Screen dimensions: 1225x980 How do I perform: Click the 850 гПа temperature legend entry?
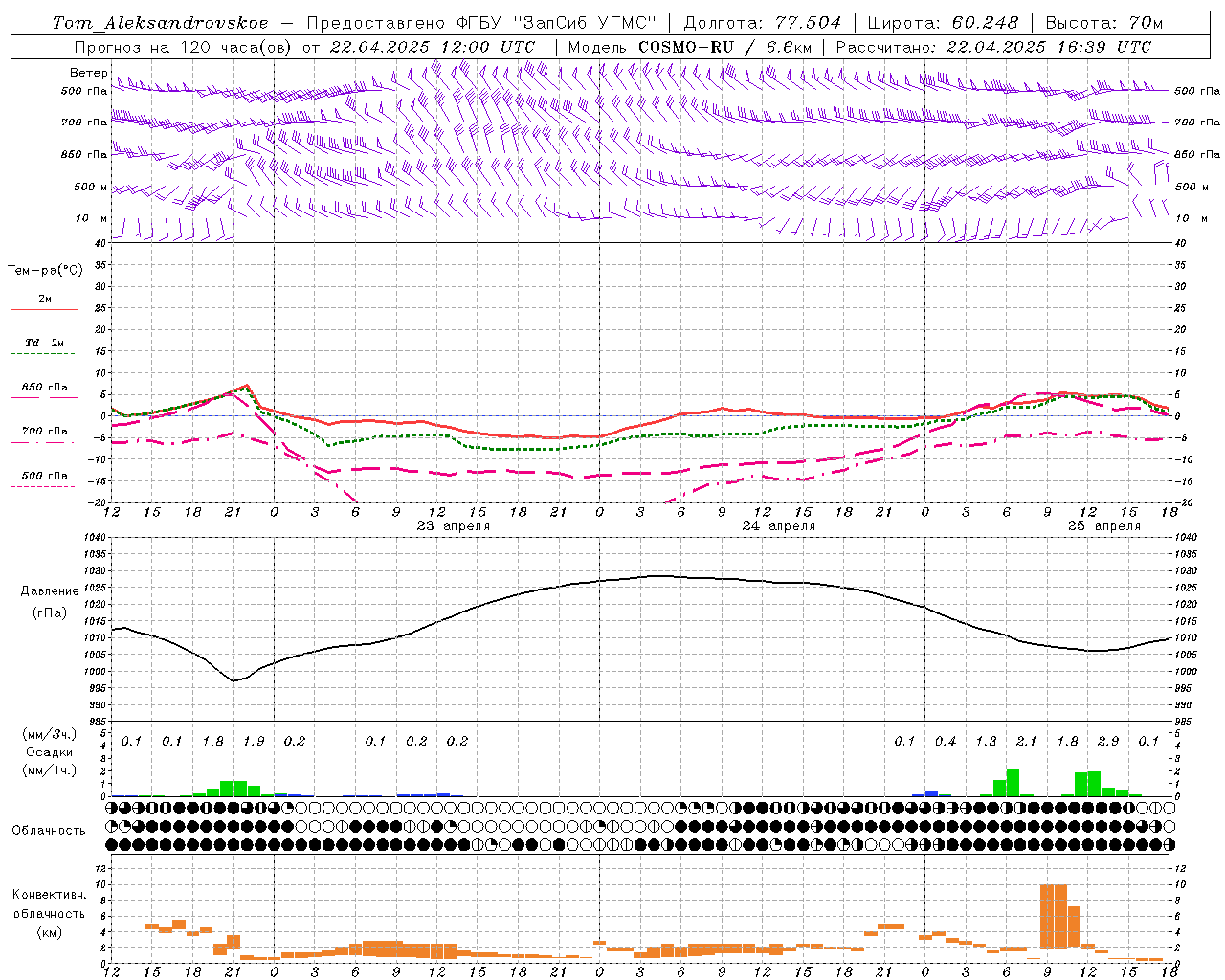(x=45, y=388)
